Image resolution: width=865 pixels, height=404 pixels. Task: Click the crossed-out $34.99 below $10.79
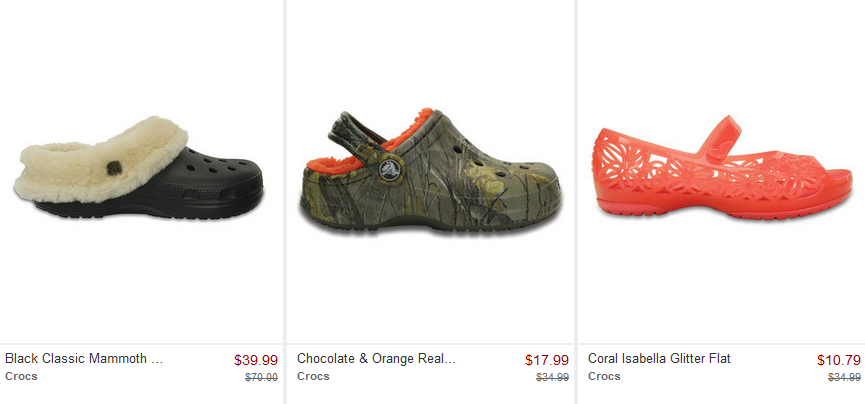coord(844,378)
